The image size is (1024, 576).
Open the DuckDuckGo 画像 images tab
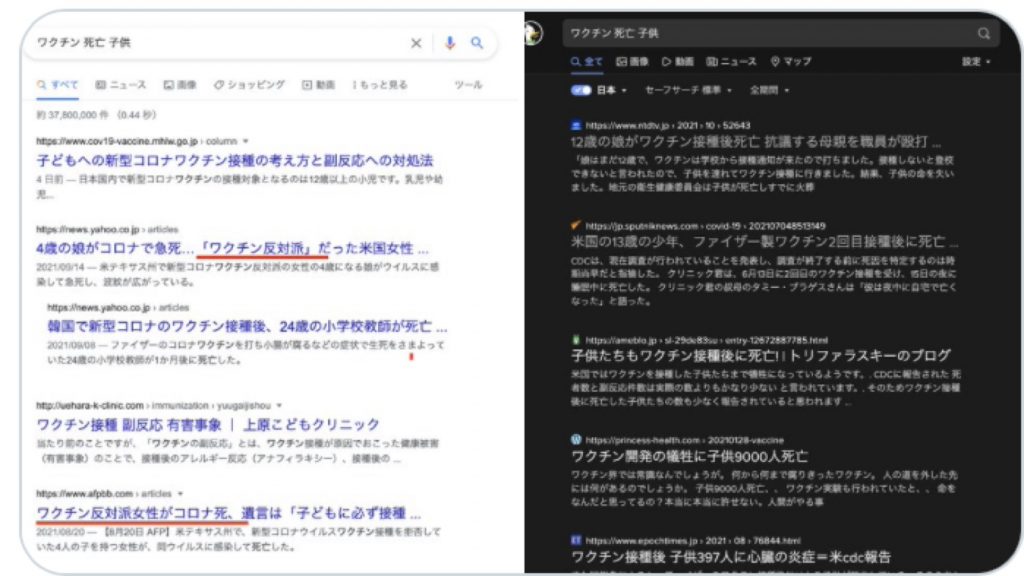click(x=635, y=61)
